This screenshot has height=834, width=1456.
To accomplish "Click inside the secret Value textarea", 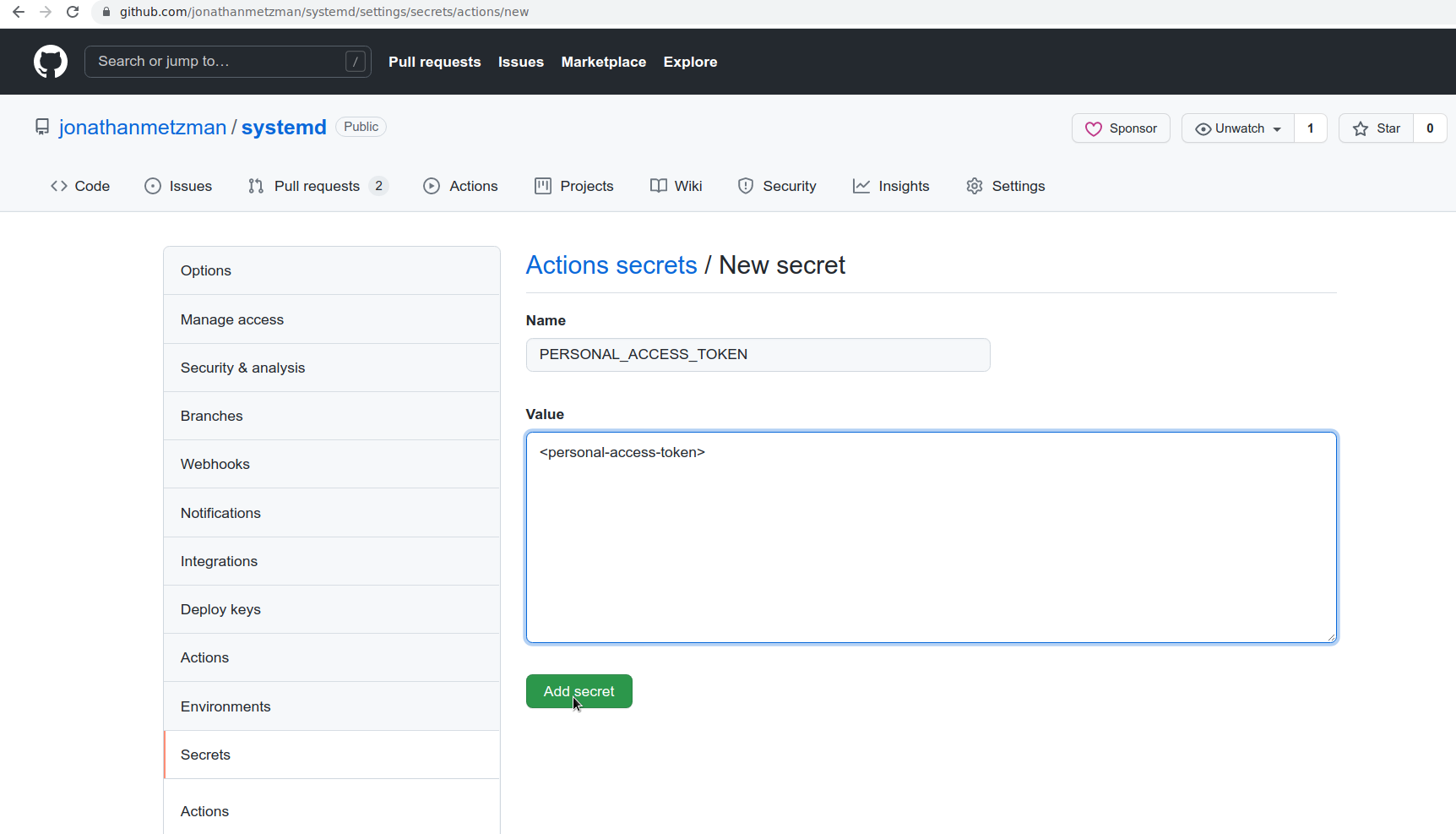I will [931, 537].
